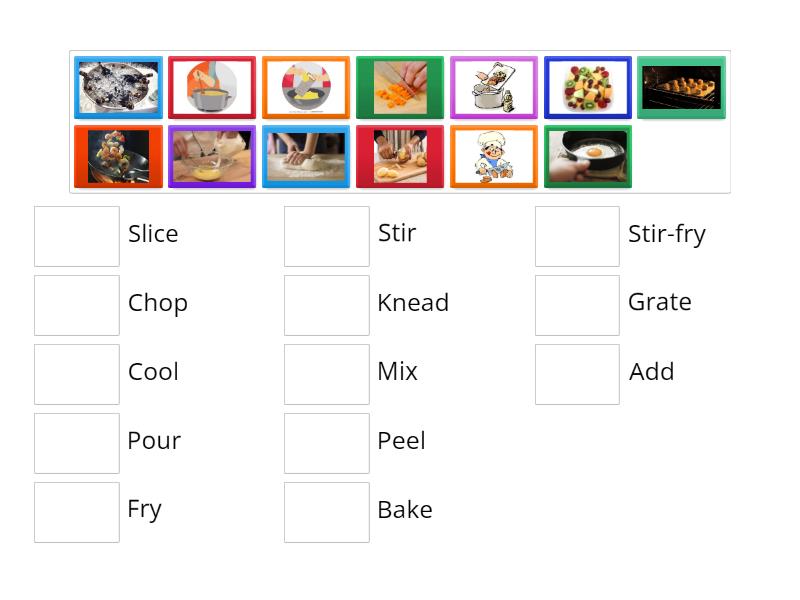Choose the answer slot next to Bake
Image resolution: width=800 pixels, height=600 pixels.
tap(327, 512)
